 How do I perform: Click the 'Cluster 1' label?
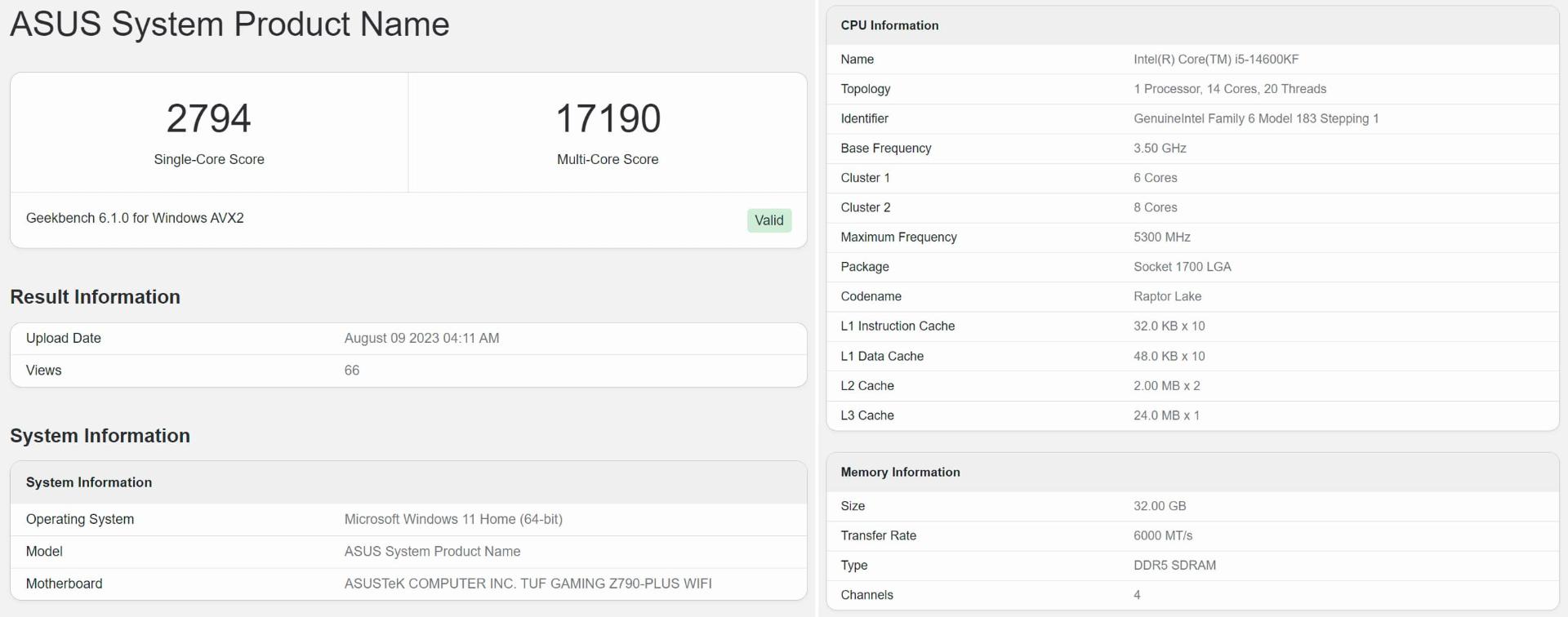pyautogui.click(x=866, y=178)
